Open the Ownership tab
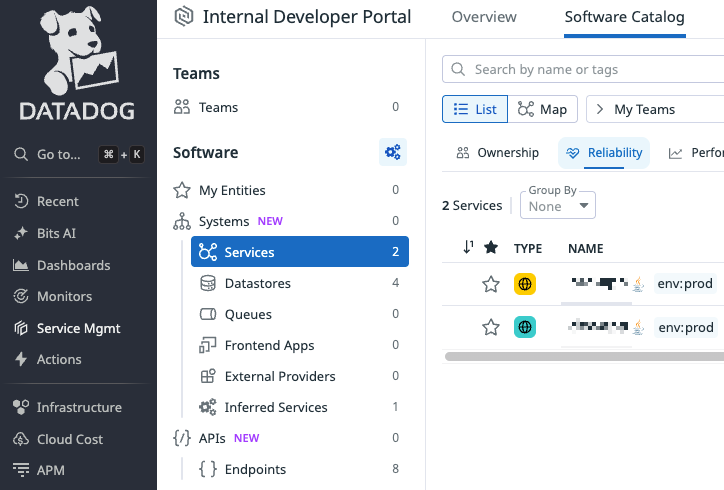The image size is (724, 490). click(x=498, y=153)
